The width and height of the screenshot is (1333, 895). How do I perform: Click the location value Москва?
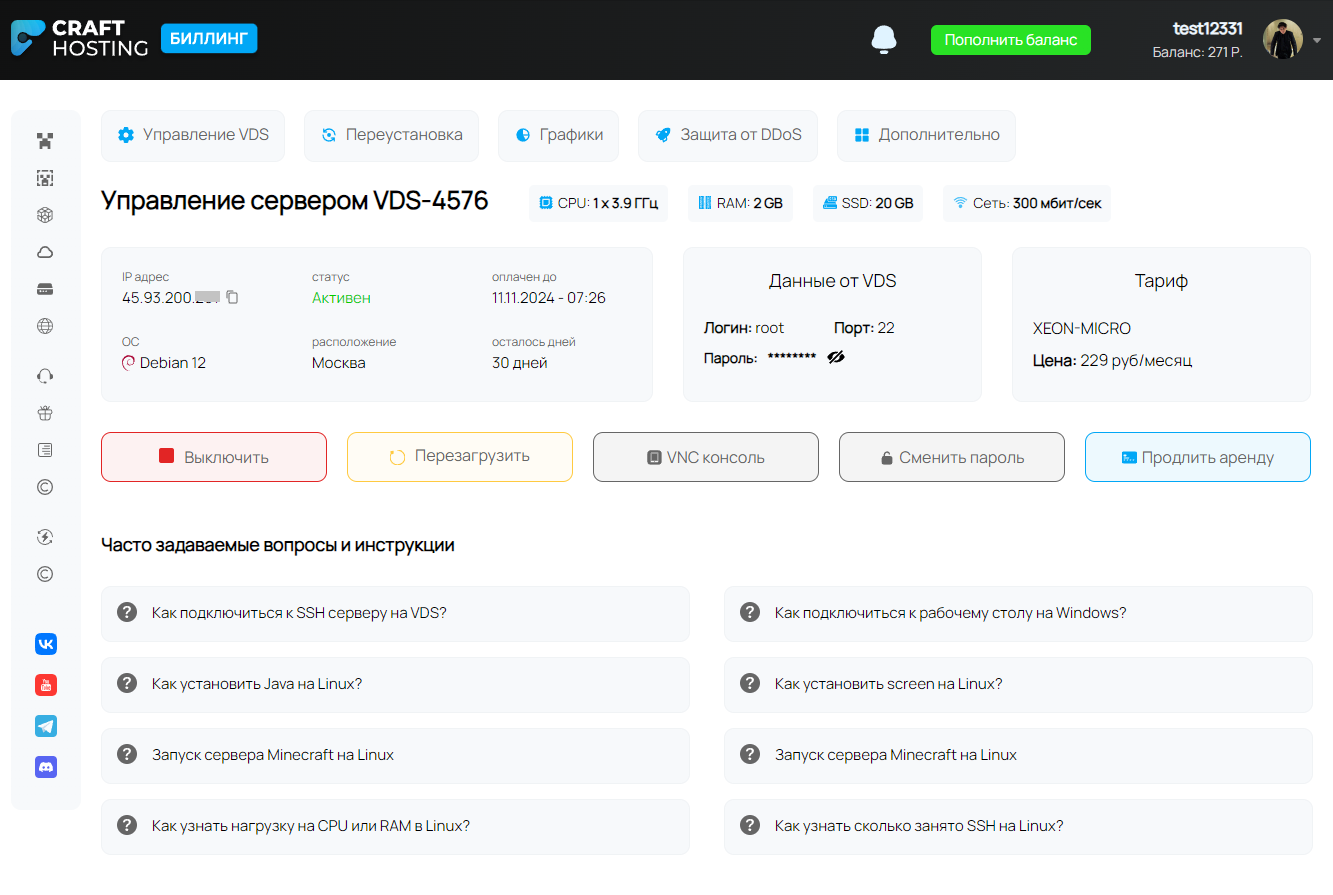pyautogui.click(x=339, y=363)
